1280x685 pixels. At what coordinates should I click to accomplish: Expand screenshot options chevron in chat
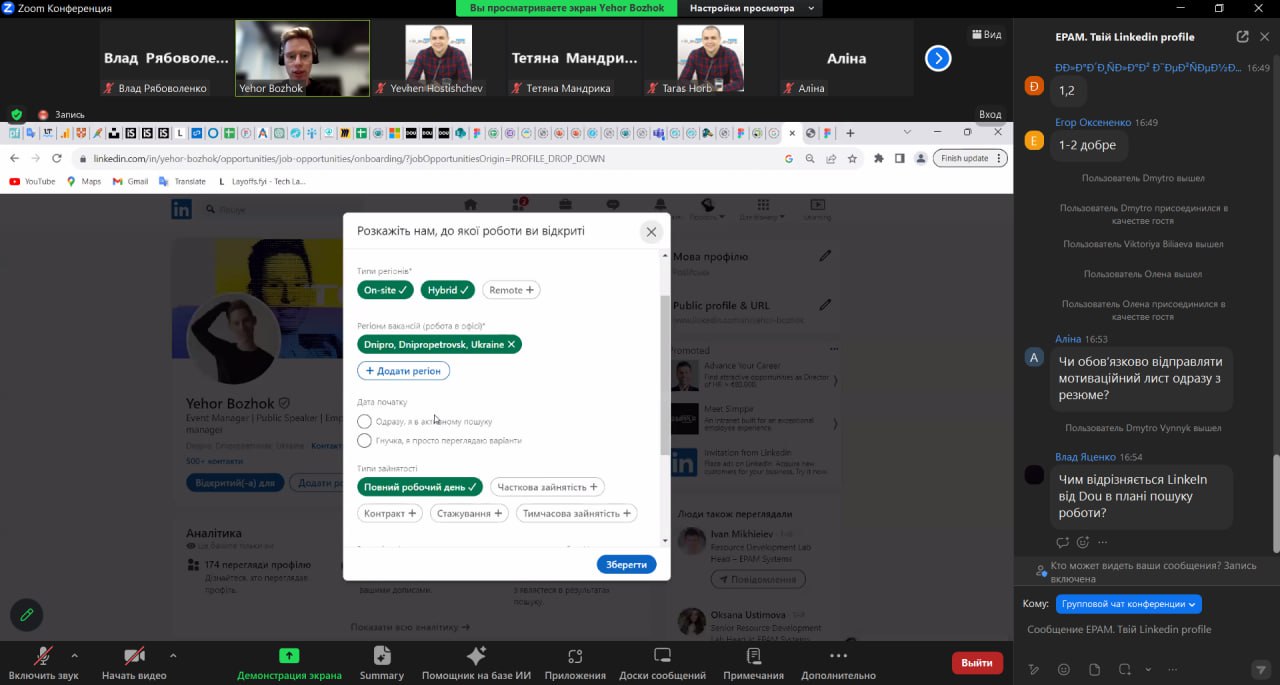click(x=1148, y=669)
